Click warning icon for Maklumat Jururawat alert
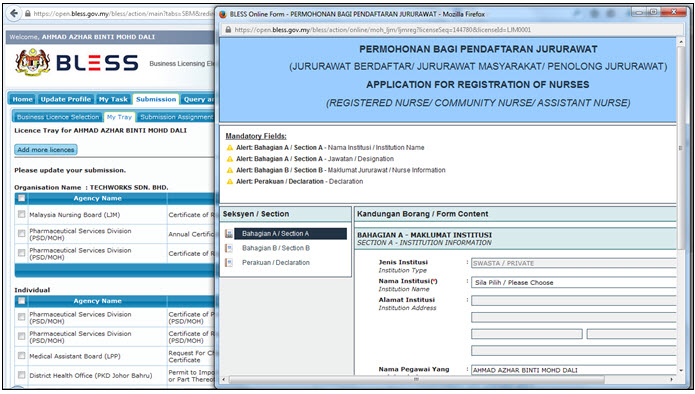The width and height of the screenshot is (695, 394). point(230,170)
